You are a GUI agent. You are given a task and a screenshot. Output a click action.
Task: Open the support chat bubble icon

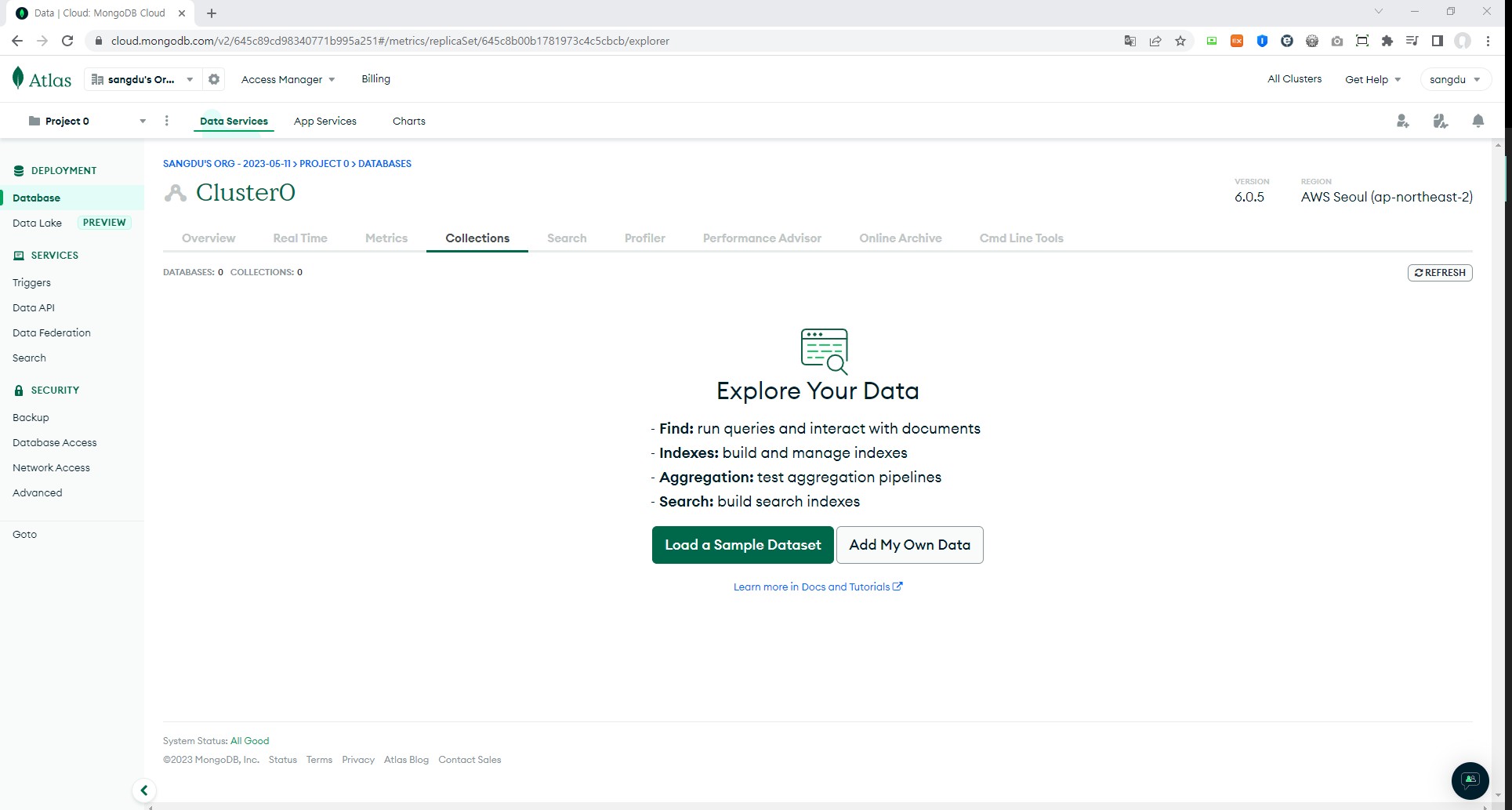tap(1470, 780)
